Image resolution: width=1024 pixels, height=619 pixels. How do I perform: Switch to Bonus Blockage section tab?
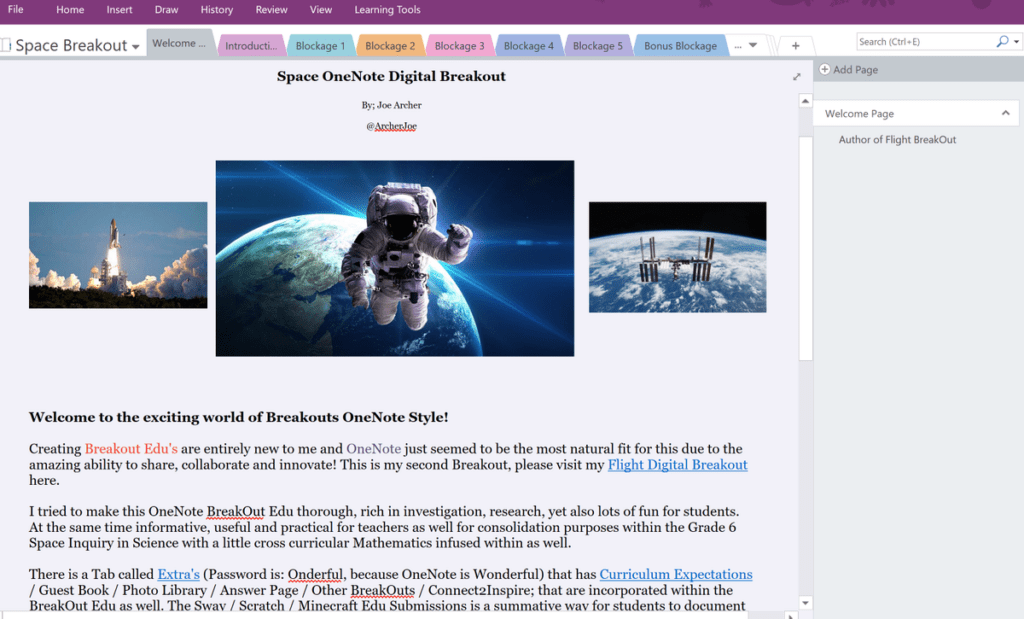point(680,46)
